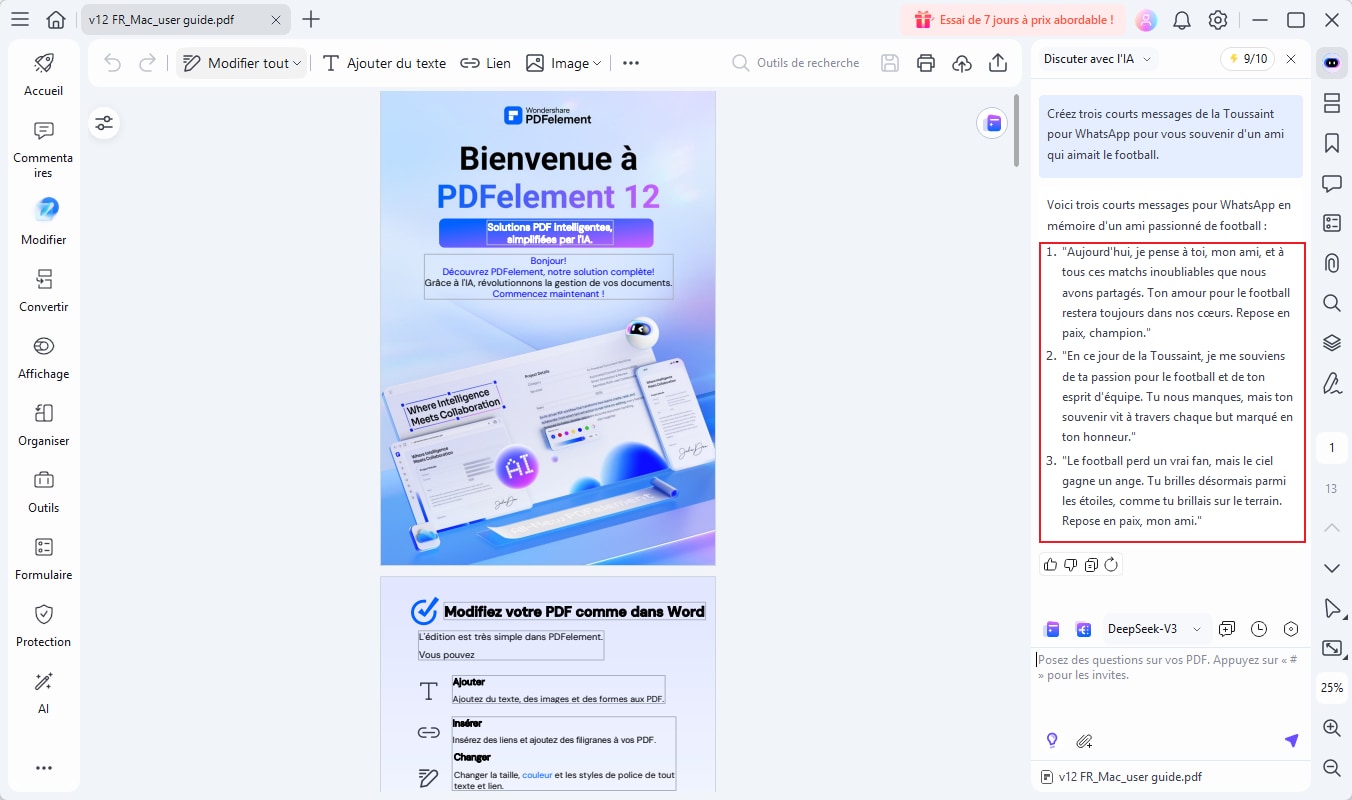Open the bookmarks panel
Viewport: 1352px width, 800px height.
click(x=1331, y=143)
